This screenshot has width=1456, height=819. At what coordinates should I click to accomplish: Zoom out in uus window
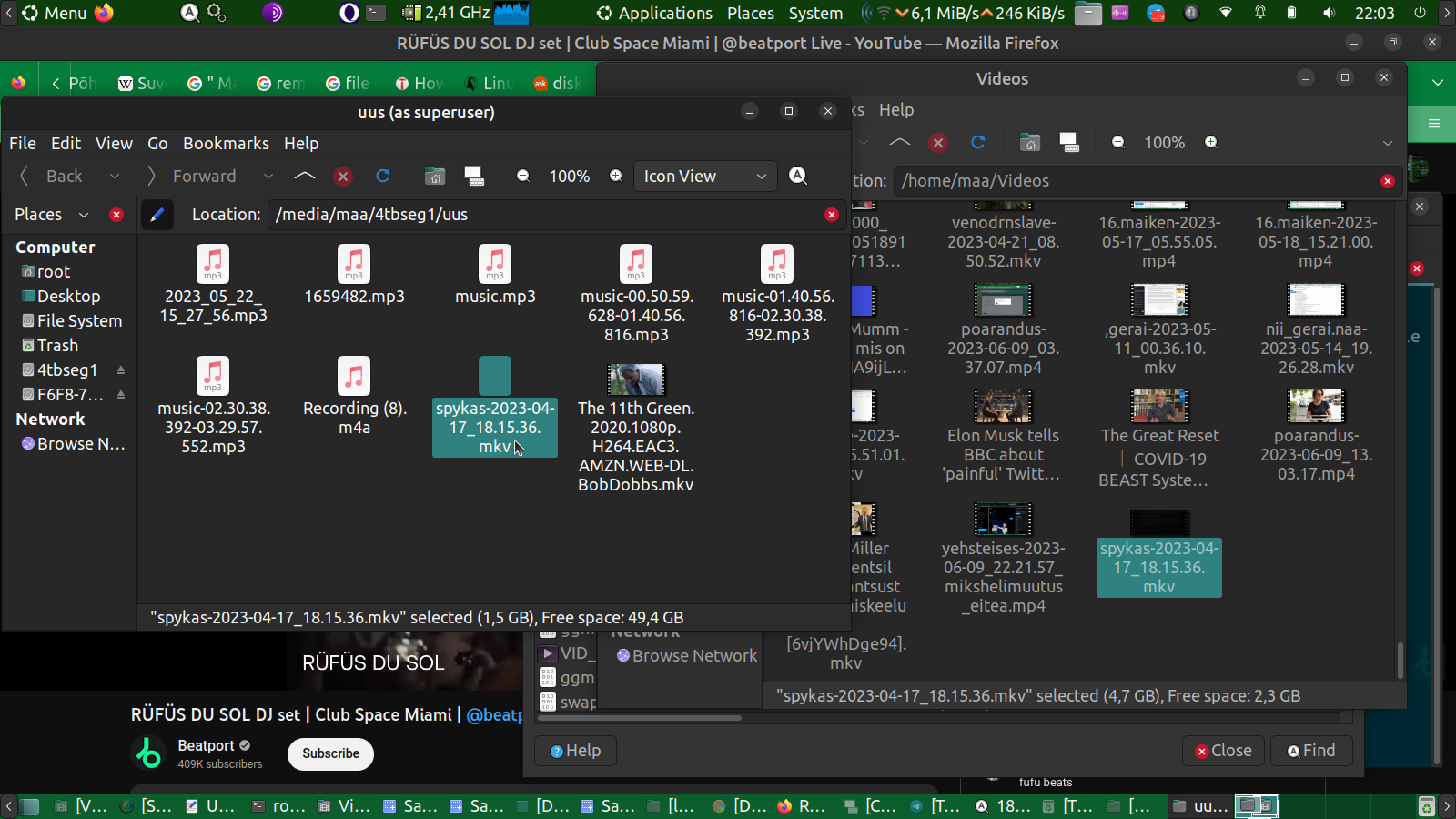tap(523, 176)
